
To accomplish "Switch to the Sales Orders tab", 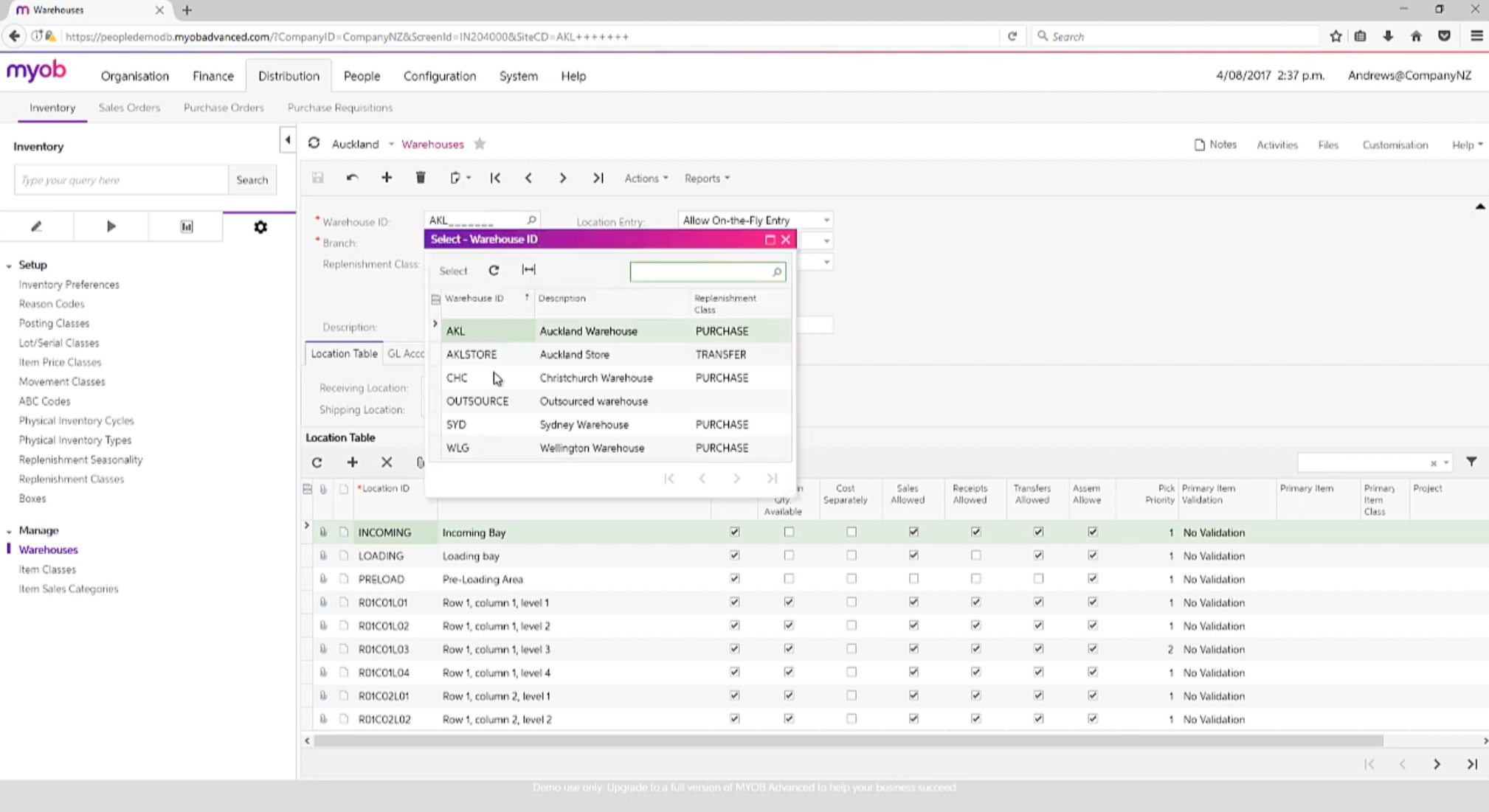I will [x=129, y=108].
